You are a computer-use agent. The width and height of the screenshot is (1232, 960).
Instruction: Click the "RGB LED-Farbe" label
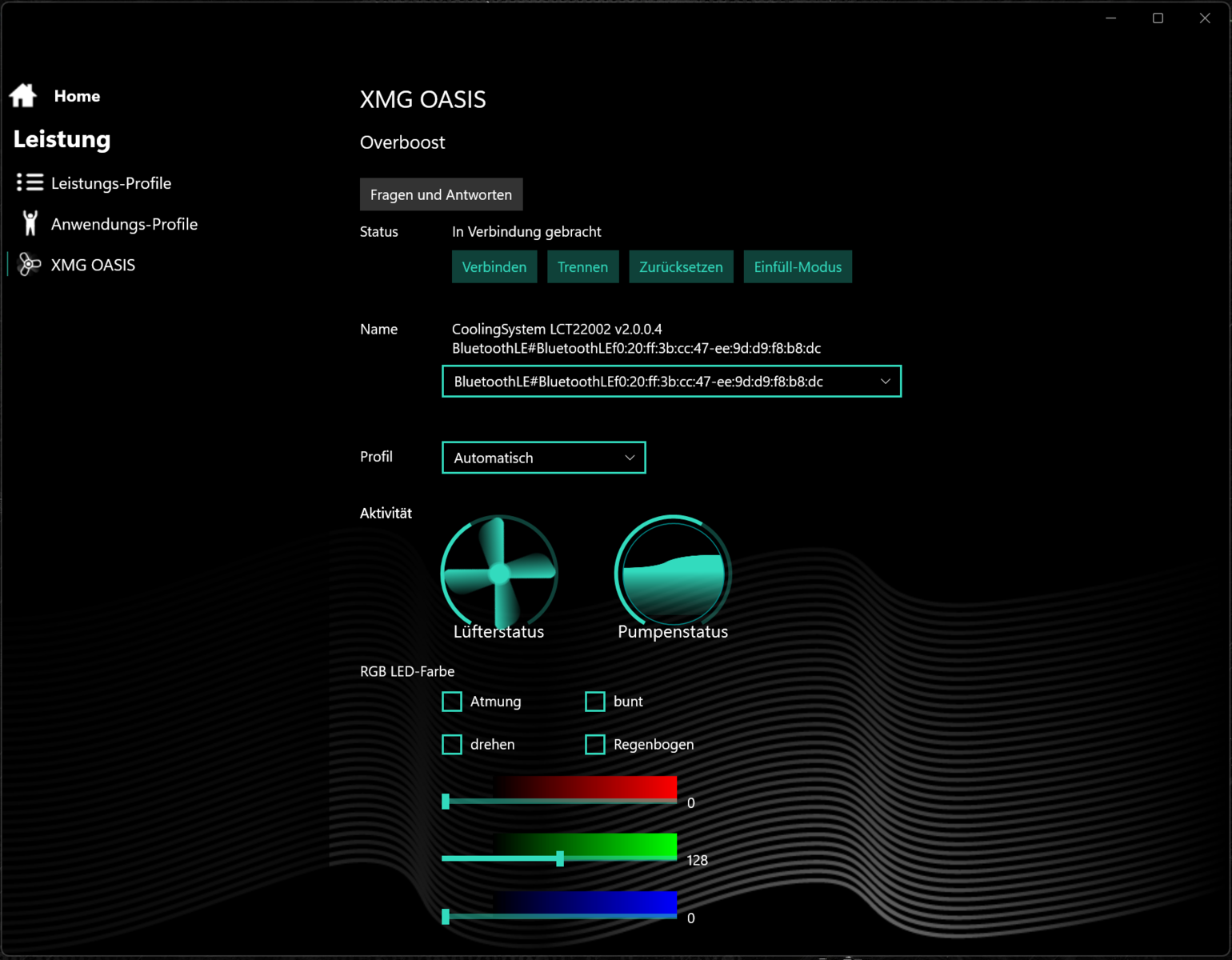(407, 671)
